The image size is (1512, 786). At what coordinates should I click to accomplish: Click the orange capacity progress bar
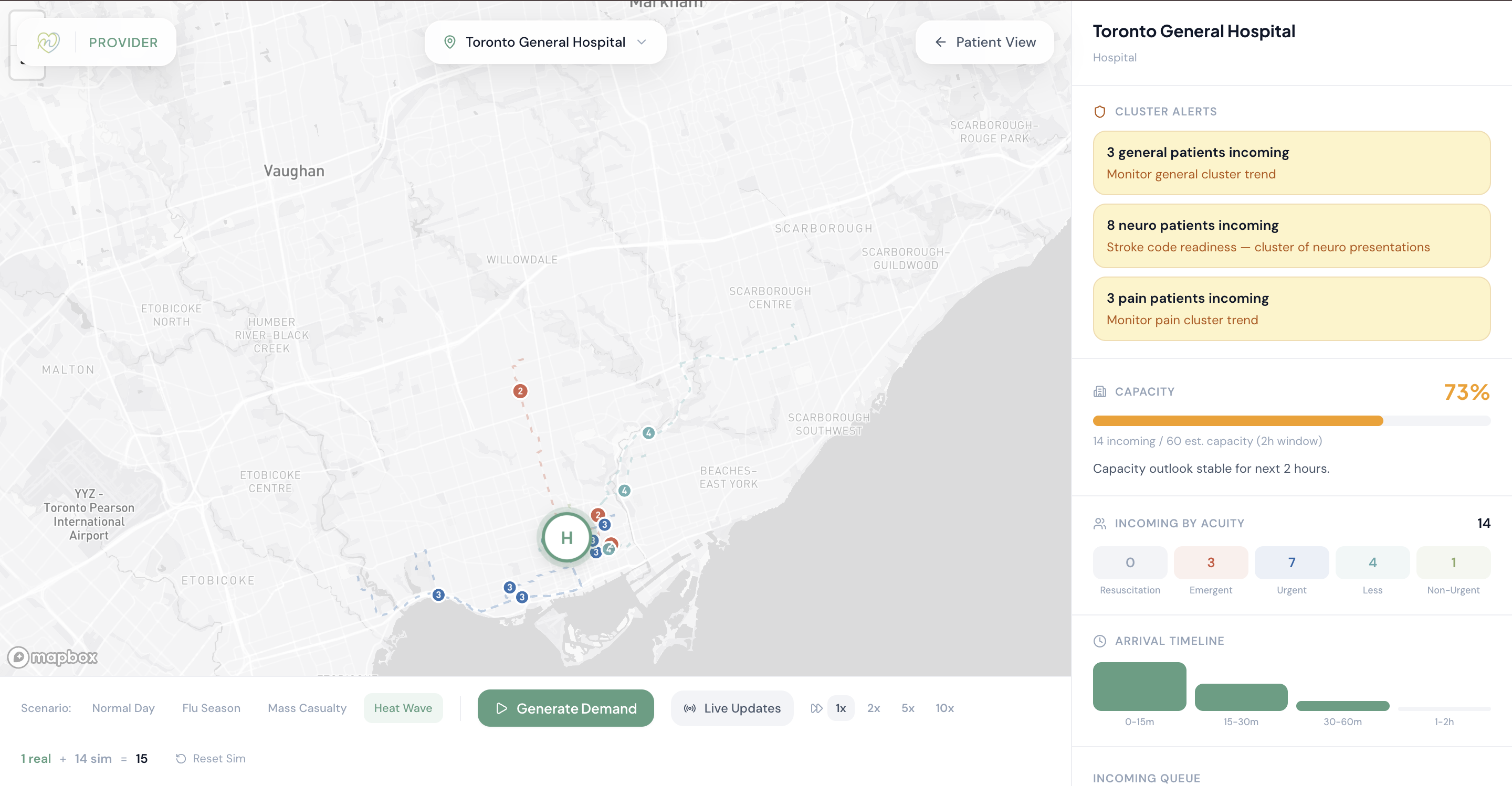coord(1237,421)
